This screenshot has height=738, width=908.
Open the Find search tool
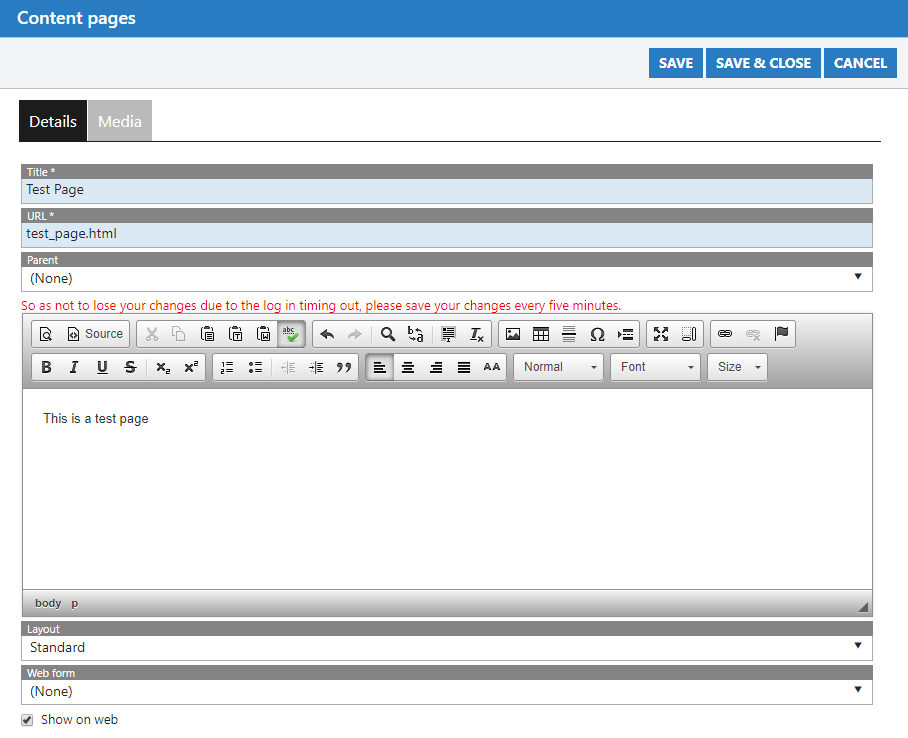387,334
